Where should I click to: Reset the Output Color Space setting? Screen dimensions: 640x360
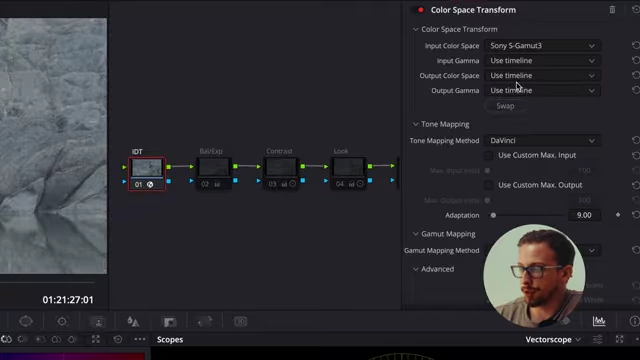pyautogui.click(x=636, y=75)
